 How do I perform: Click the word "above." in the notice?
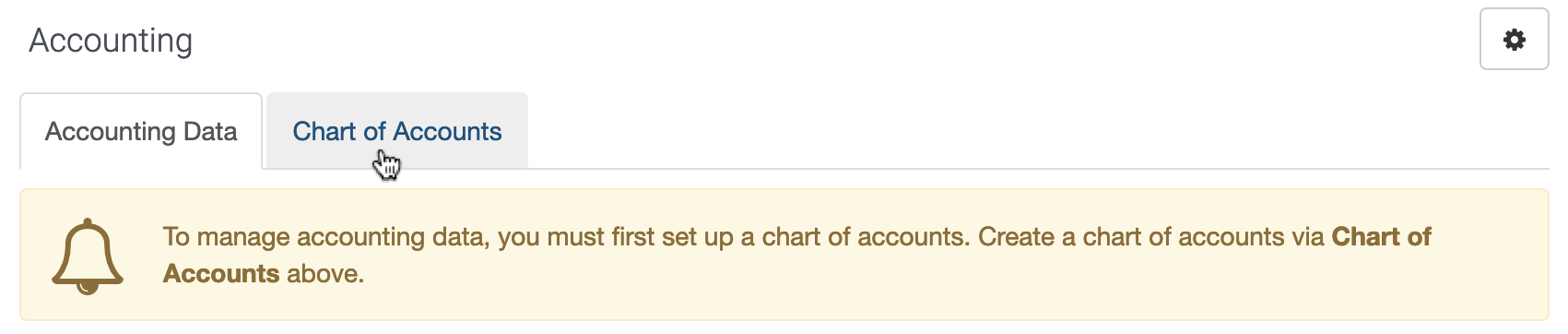pyautogui.click(x=325, y=274)
